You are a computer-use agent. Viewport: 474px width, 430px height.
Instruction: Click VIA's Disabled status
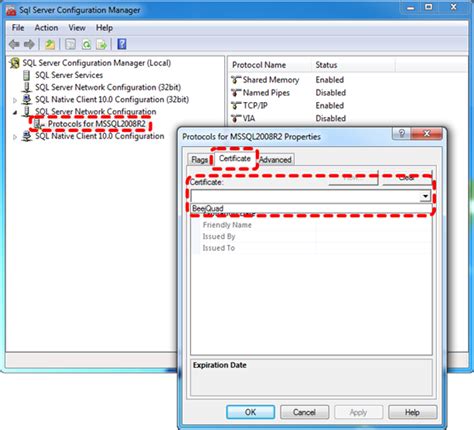(x=331, y=118)
